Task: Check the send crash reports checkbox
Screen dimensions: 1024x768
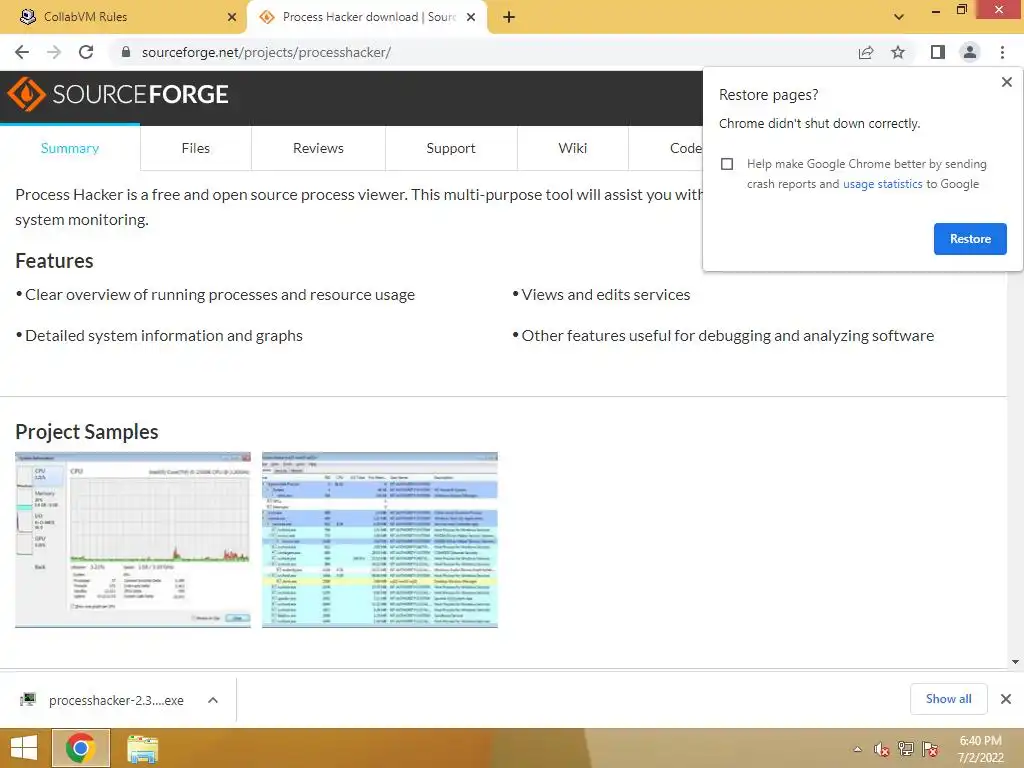Action: (x=727, y=164)
